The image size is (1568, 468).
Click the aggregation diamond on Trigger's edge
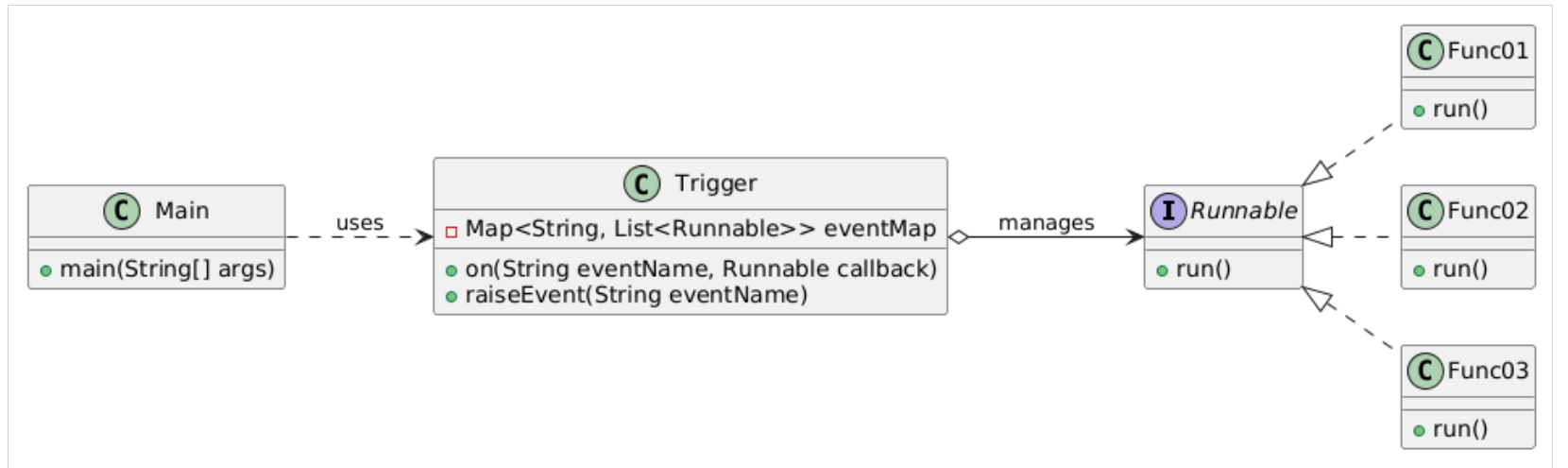pyautogui.click(x=959, y=237)
